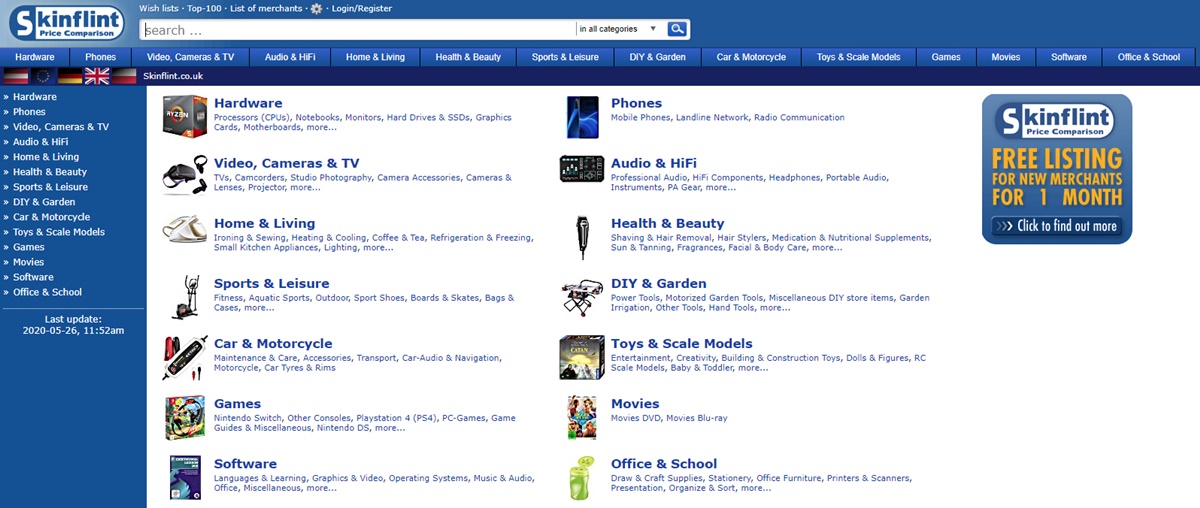Choose the German flag
This screenshot has width=1200, height=508.
tap(70, 76)
